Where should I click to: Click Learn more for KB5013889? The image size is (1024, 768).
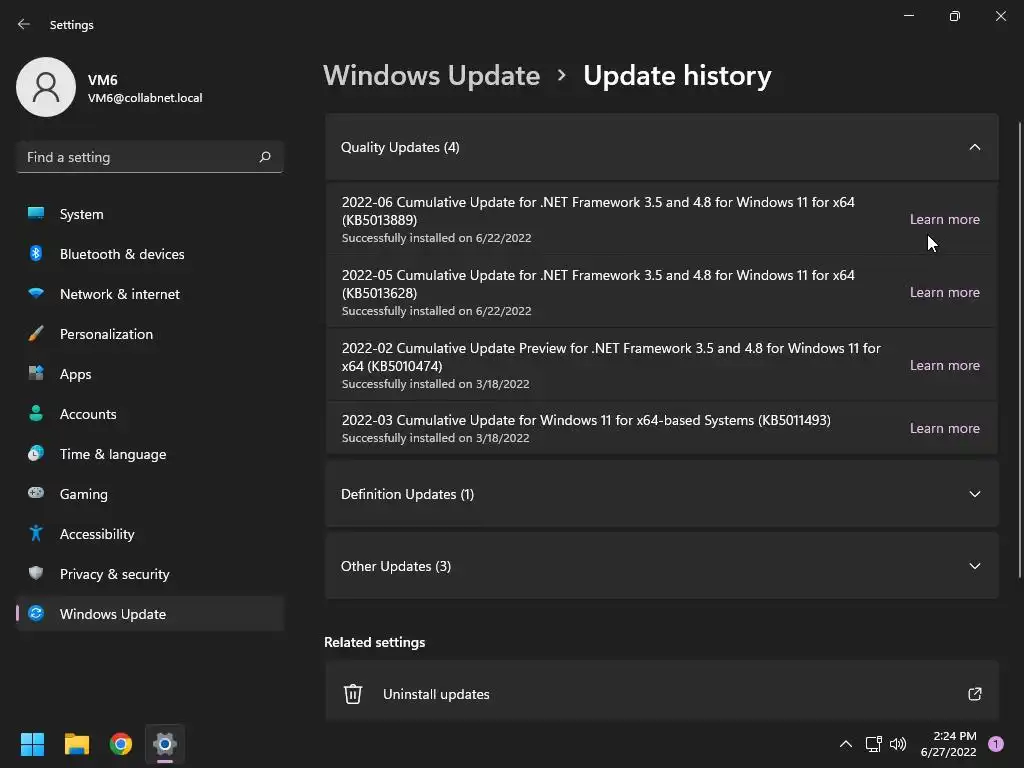(x=944, y=219)
